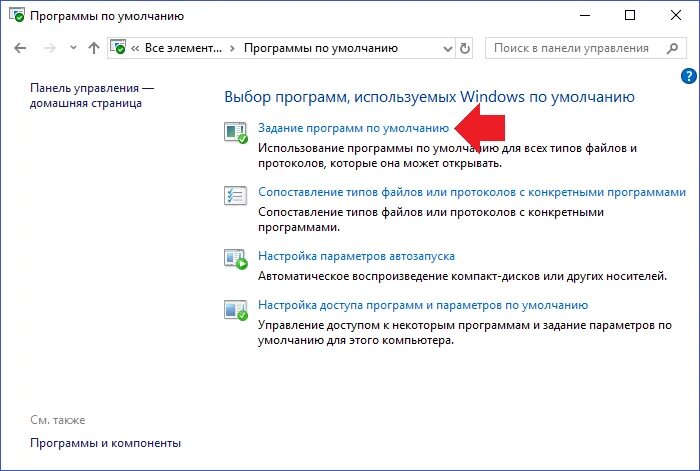Screen dimensions: 700x471
Task: Click breadcrumb Все элемент...
Action: pyautogui.click(x=183, y=48)
